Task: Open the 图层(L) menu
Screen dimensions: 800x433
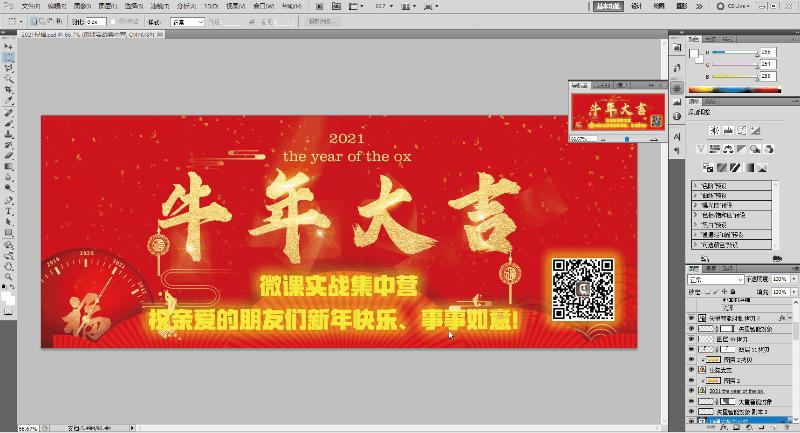Action: coord(108,6)
